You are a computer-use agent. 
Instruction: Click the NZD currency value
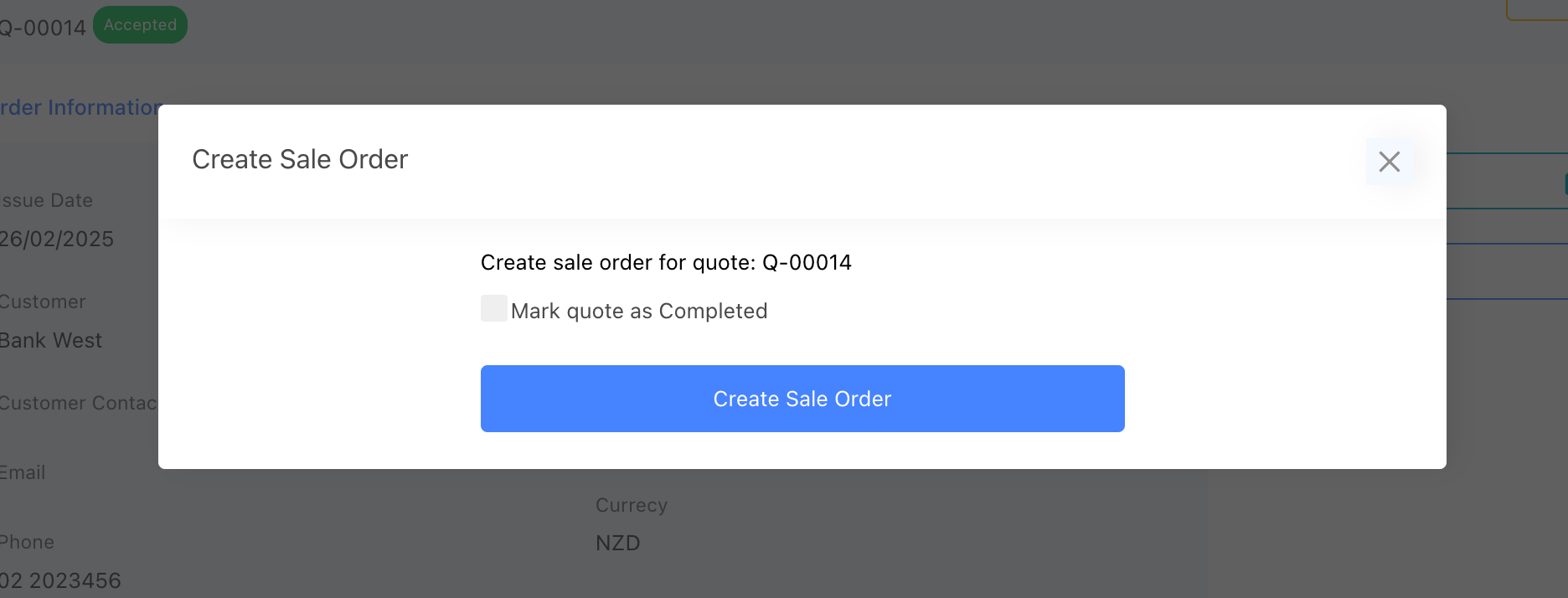(617, 543)
